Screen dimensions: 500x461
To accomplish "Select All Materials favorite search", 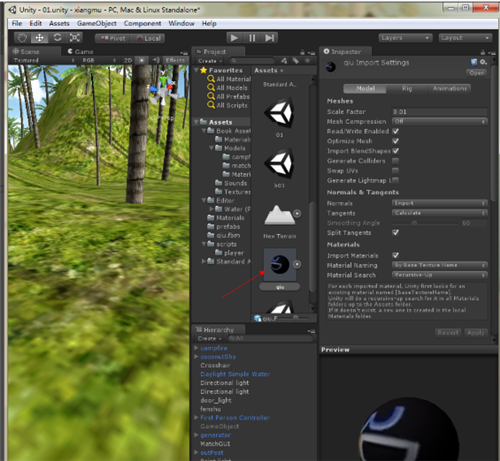I will (229, 79).
